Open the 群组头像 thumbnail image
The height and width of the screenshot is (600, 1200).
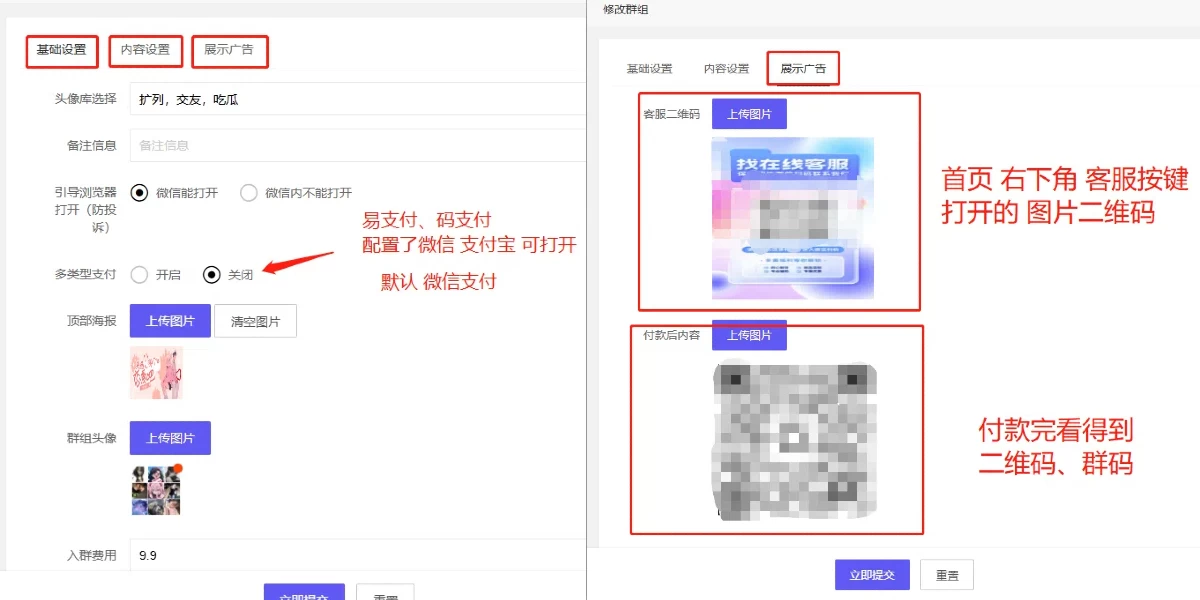156,490
